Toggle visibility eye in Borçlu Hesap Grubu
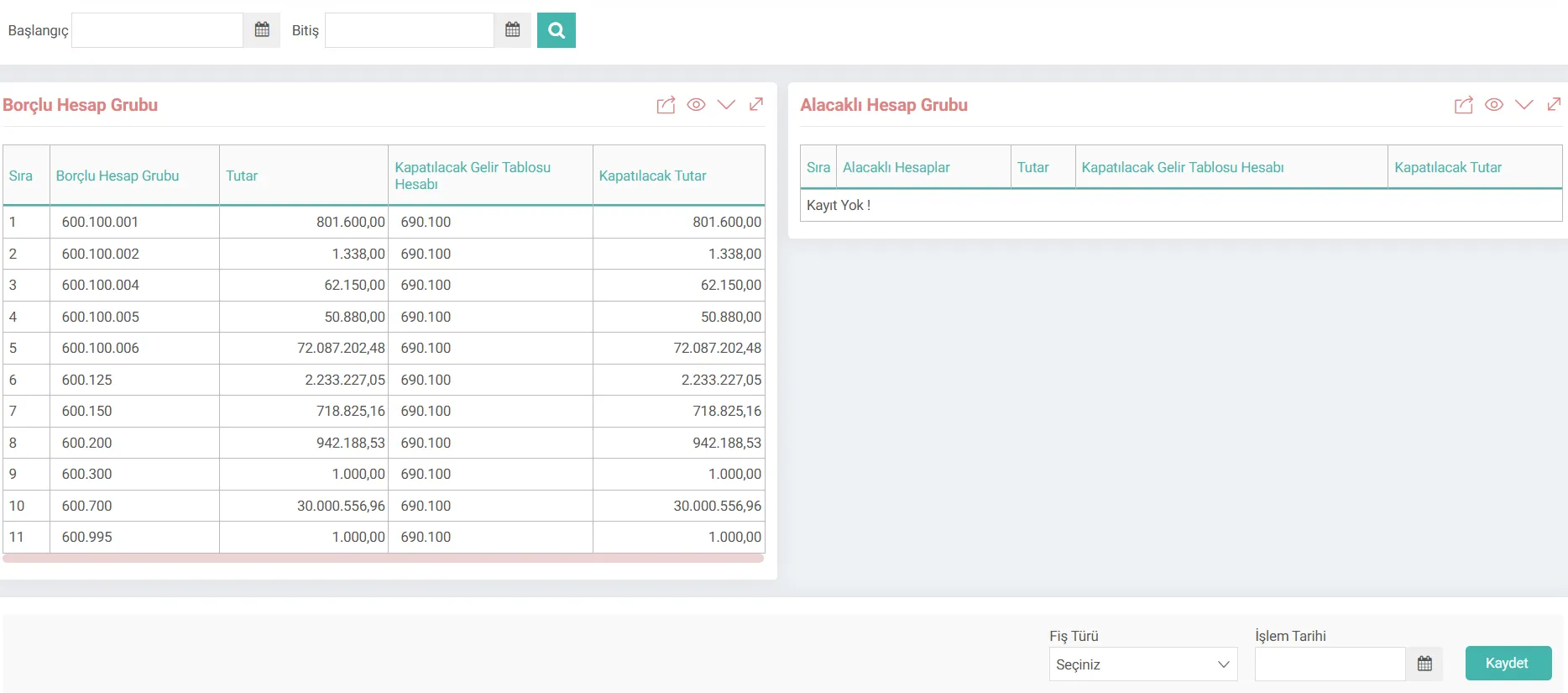The height and width of the screenshot is (693, 1568). coord(696,105)
